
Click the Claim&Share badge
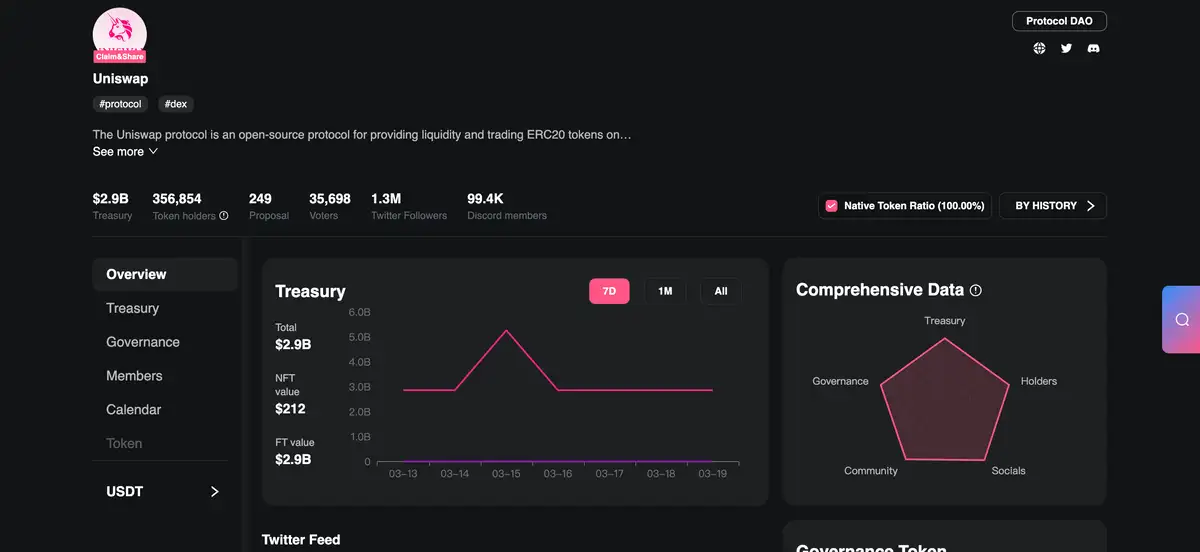coord(120,57)
